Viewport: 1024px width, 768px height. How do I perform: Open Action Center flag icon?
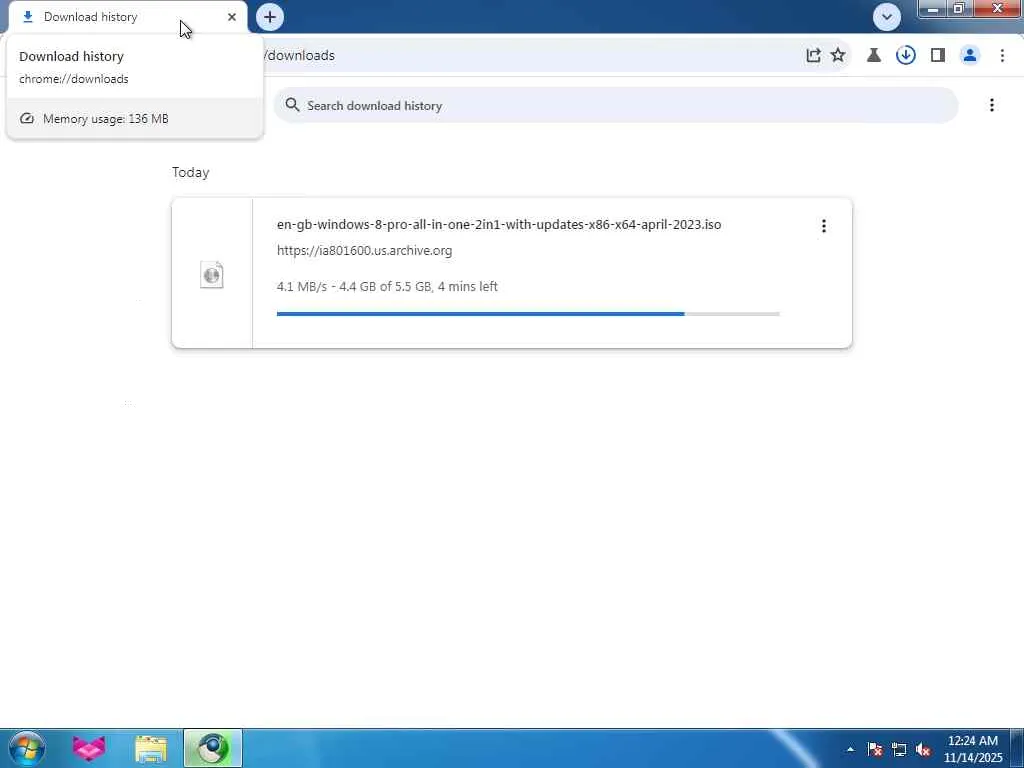(874, 749)
